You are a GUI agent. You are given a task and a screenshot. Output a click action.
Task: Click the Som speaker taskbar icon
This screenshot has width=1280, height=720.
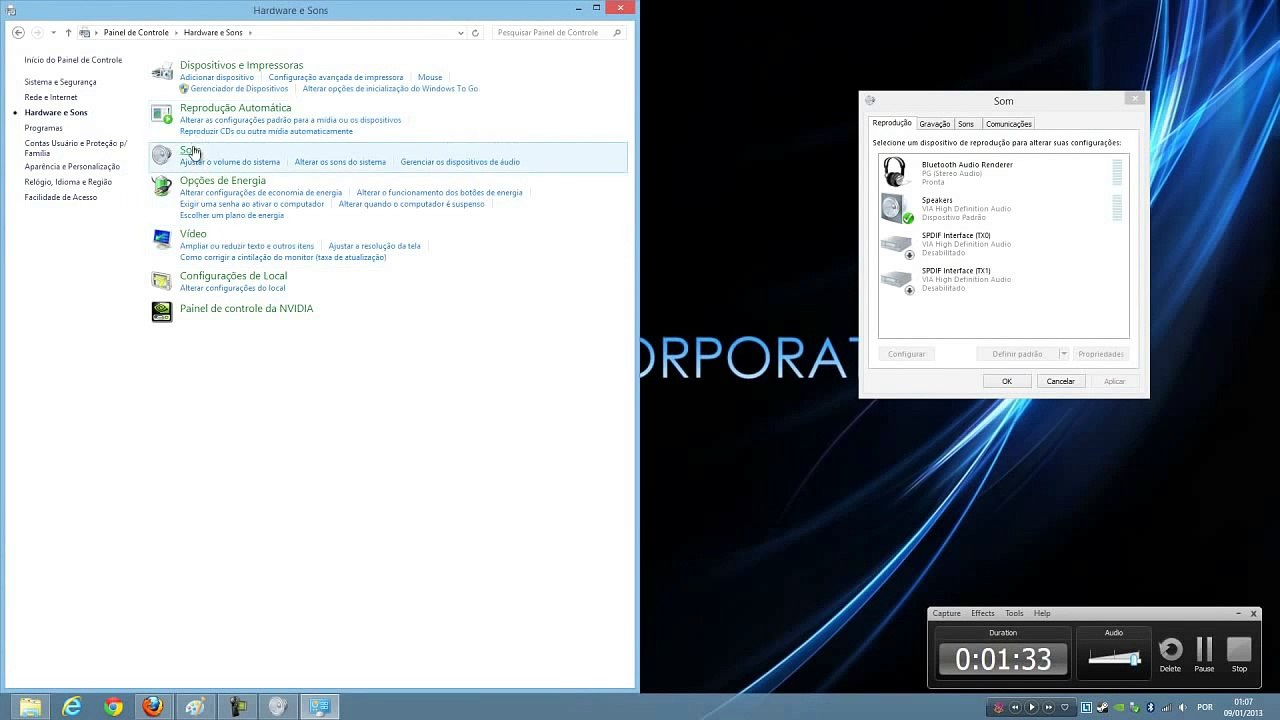[x=278, y=707]
